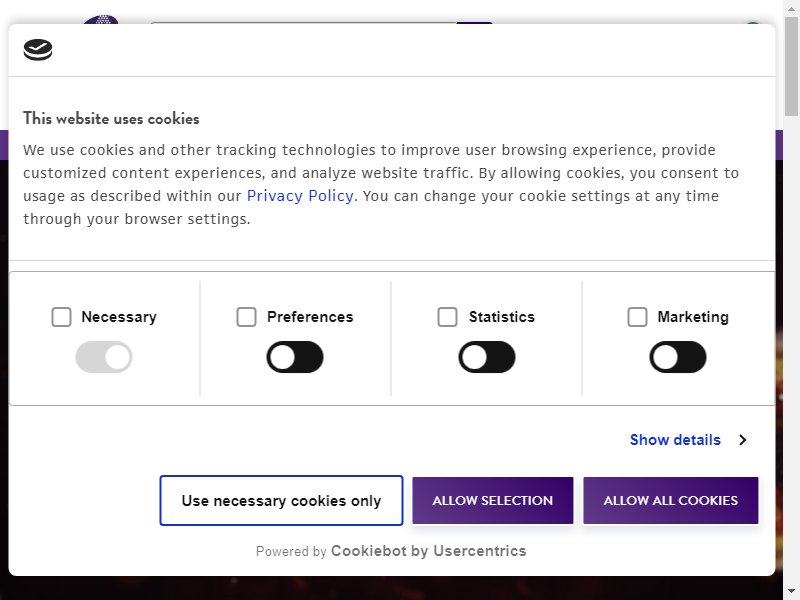800x600 pixels.
Task: Enable the Marketing cookies switch
Action: click(678, 357)
